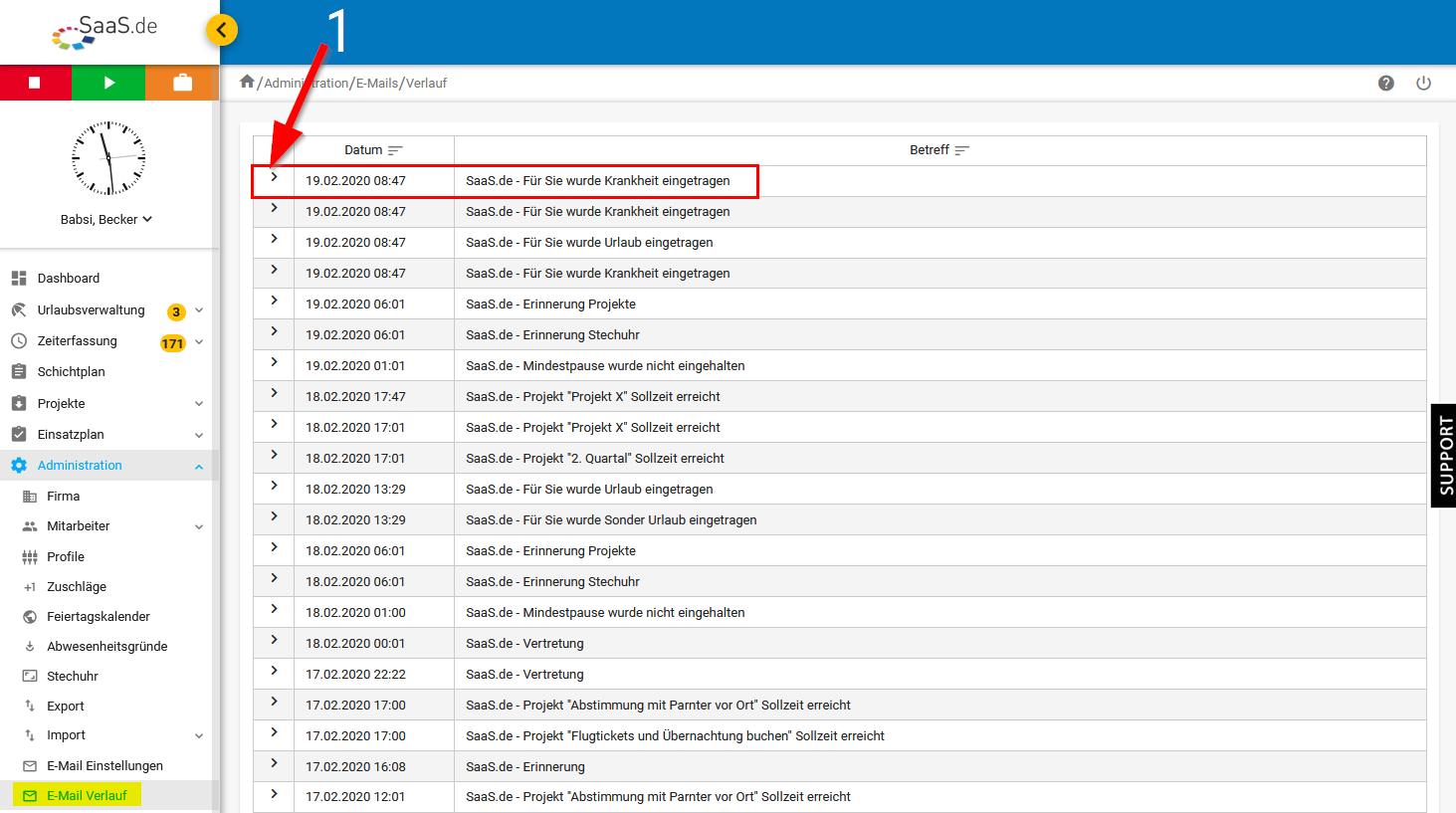
Task: Expand Projekte submenu chevron
Action: tap(199, 403)
